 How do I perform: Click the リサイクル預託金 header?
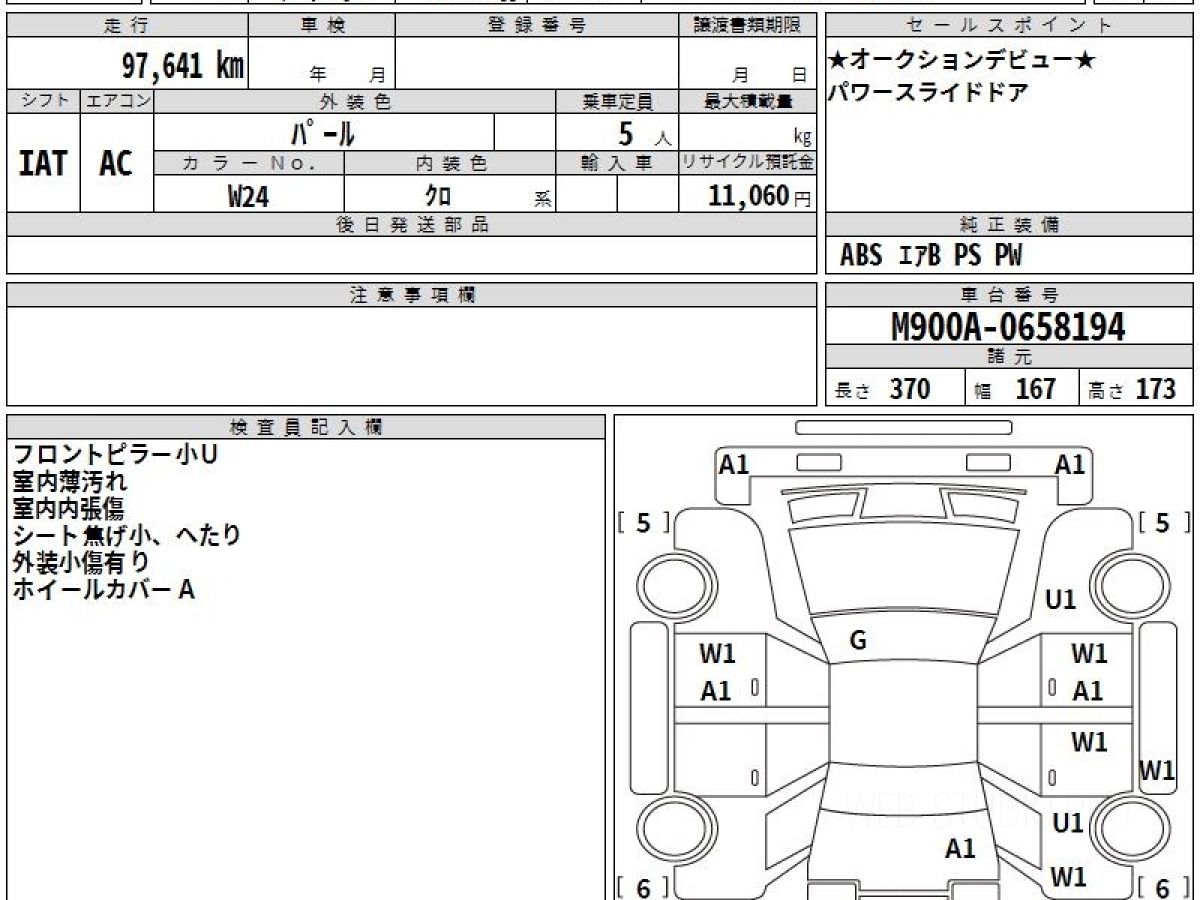747,163
